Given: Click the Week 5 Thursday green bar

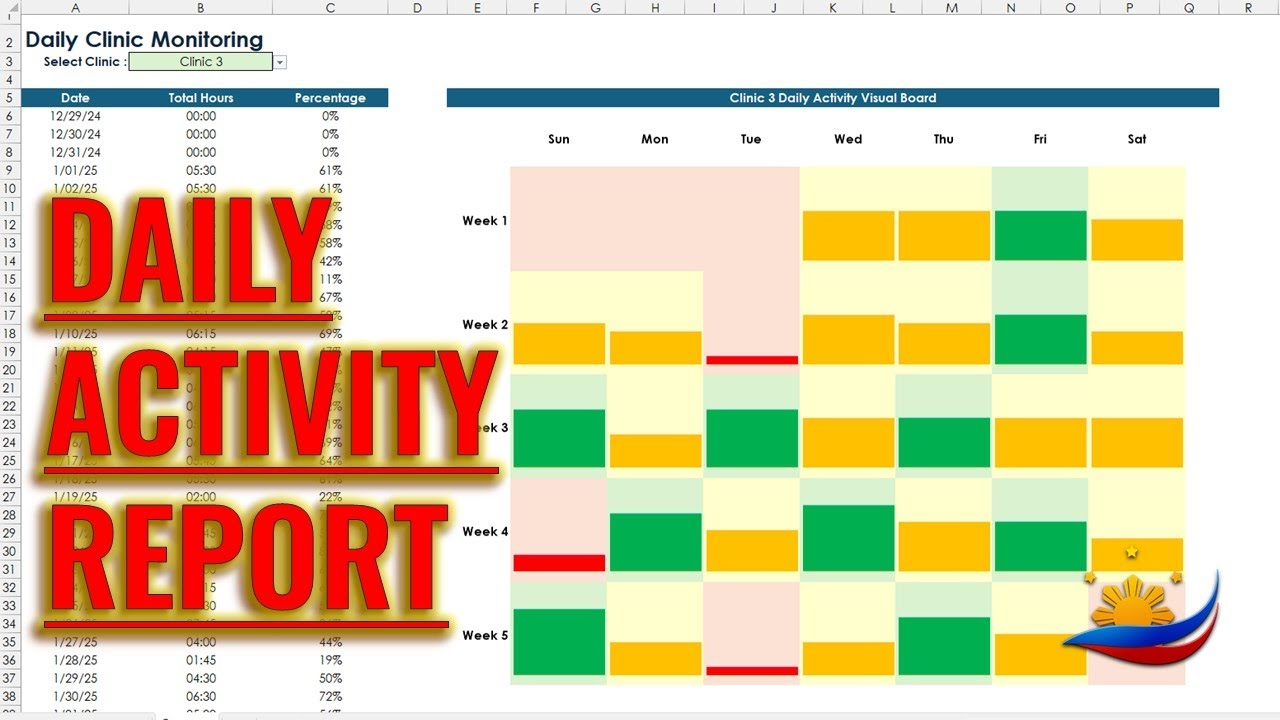Looking at the screenshot, I should click(944, 646).
